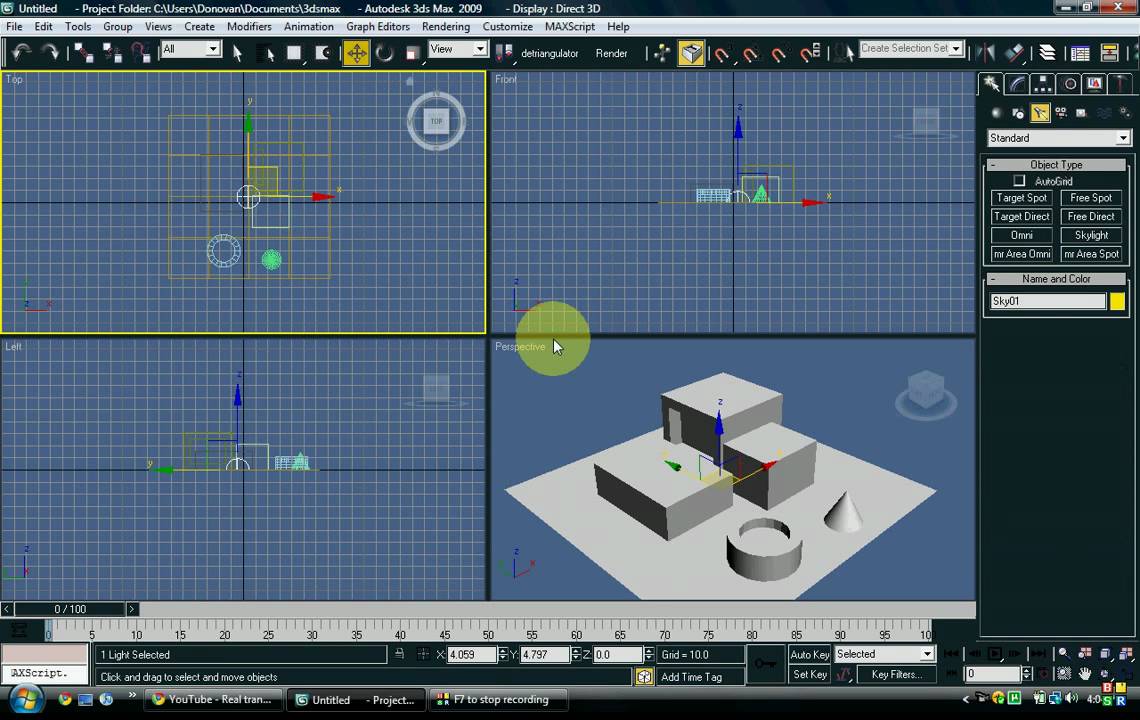Toggle the Spinner Snap magnet
1140x720 pixels.
click(x=809, y=53)
